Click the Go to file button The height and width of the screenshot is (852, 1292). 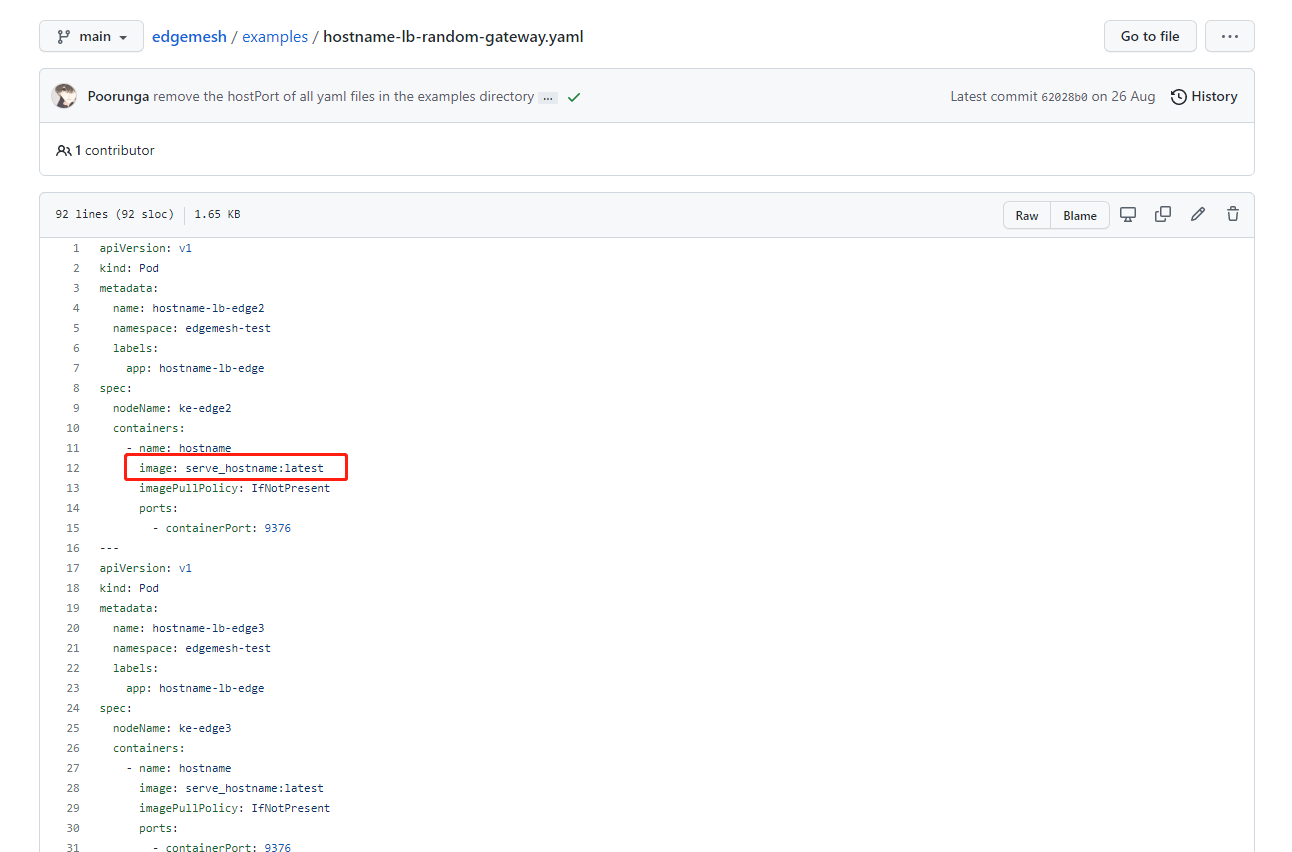1149,35
